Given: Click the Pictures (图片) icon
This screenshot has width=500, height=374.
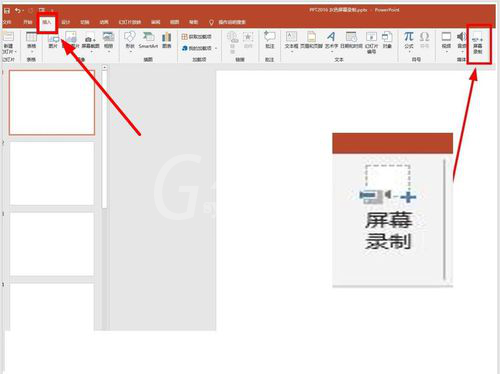Looking at the screenshot, I should point(53,41).
